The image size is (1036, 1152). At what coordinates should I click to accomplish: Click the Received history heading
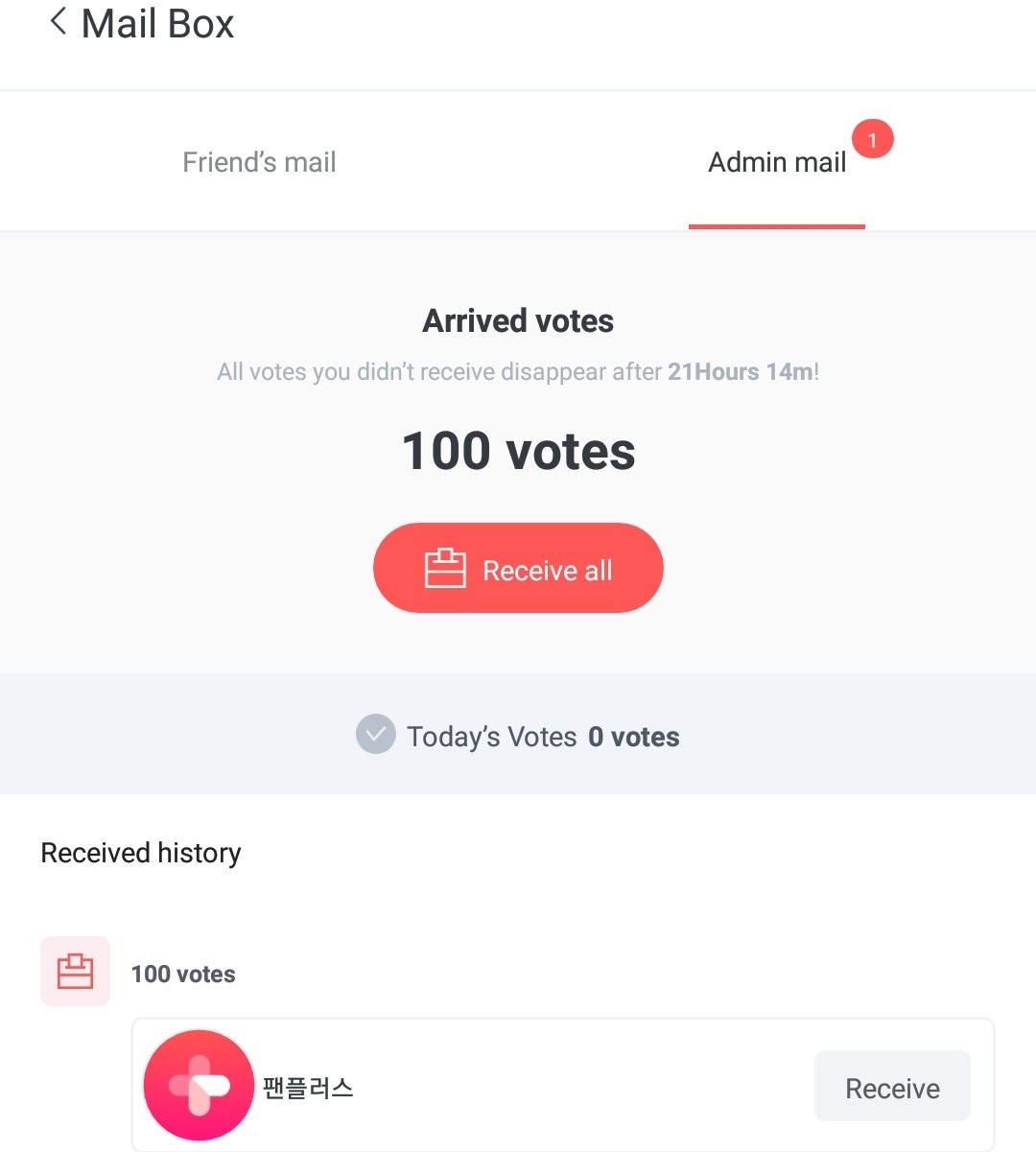[x=141, y=853]
